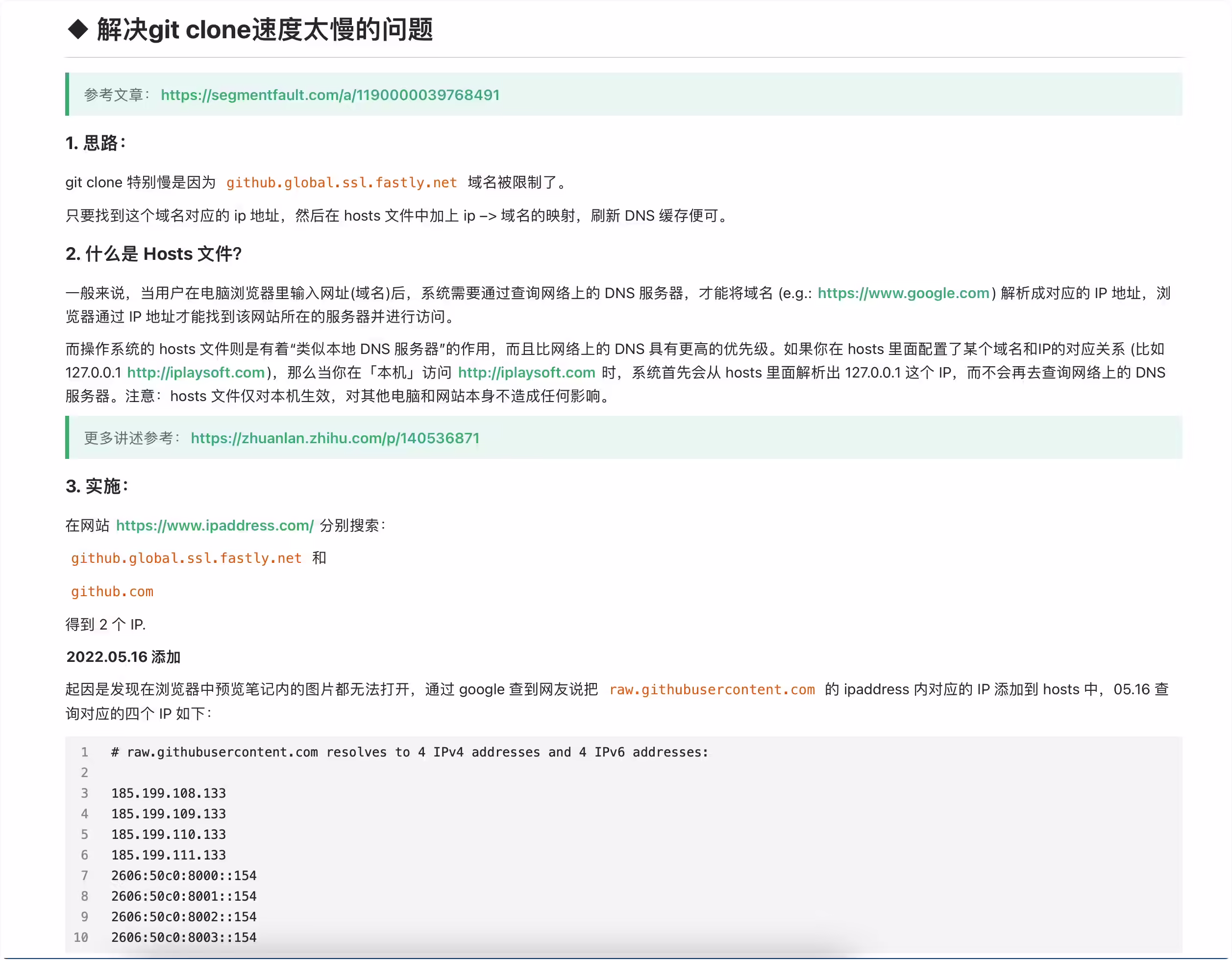Visit the www.ipaddress.com link
This screenshot has width=1232, height=960.
(215, 526)
